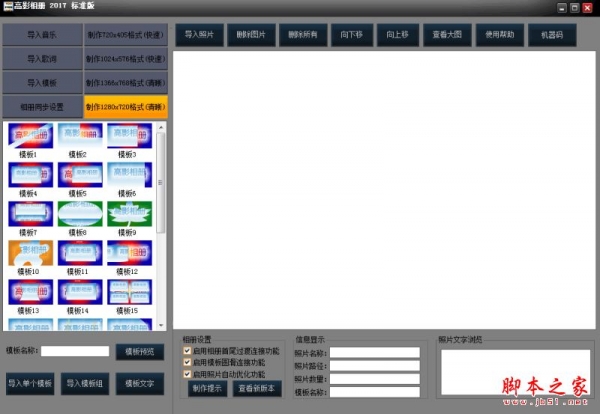
Task: Select template thumbnail 模板6
Action: [129, 175]
